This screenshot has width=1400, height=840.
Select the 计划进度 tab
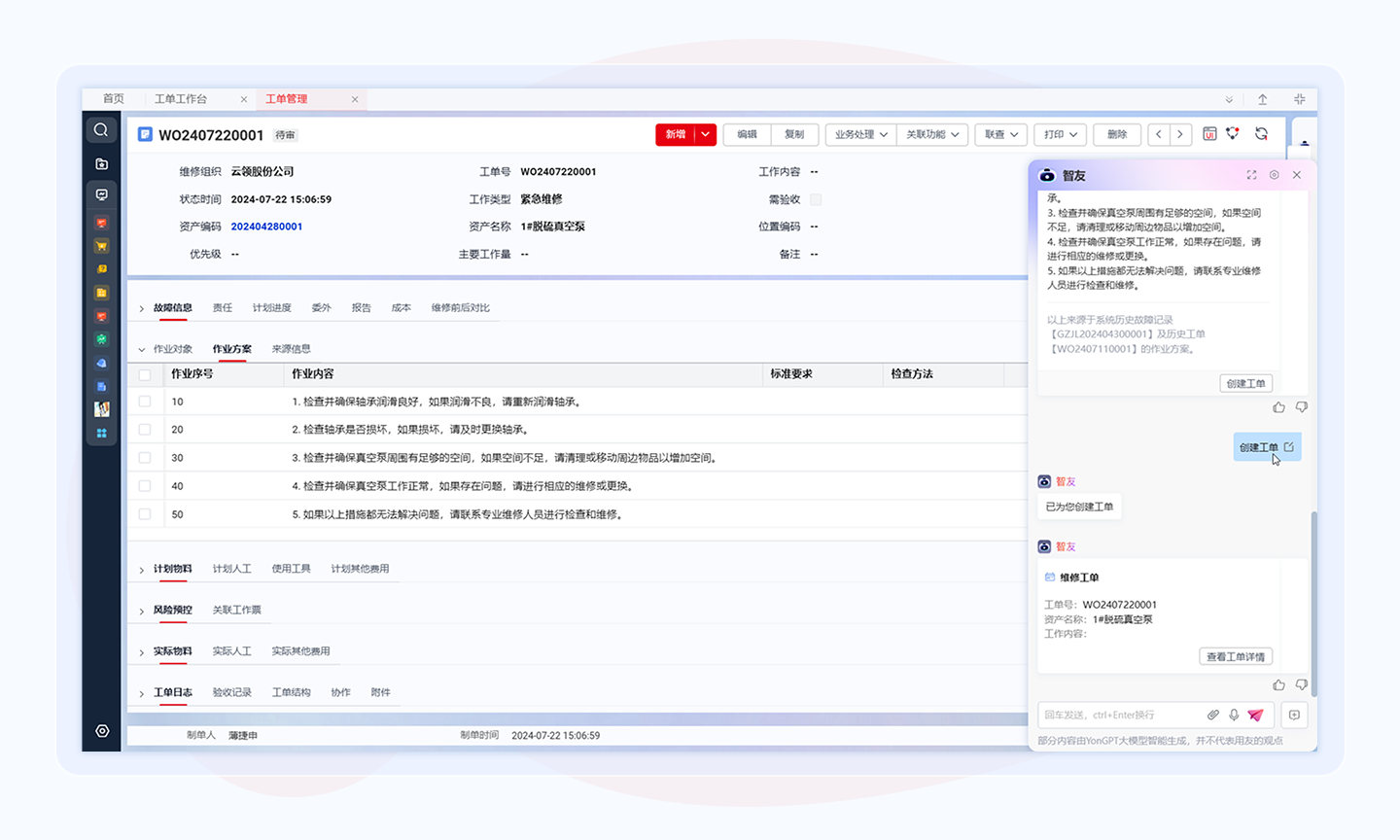271,308
